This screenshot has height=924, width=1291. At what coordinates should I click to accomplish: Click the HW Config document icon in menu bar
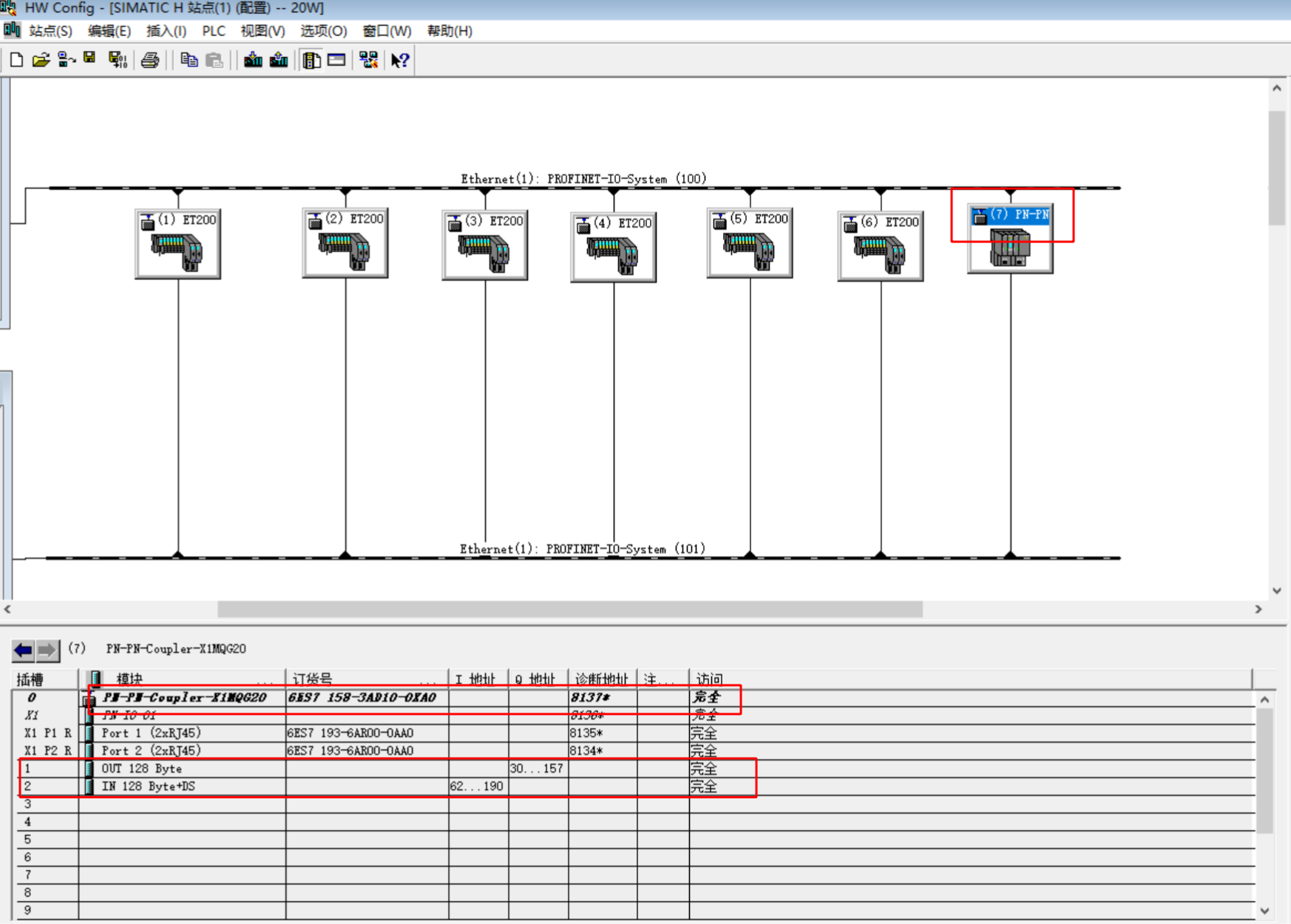pyautogui.click(x=12, y=30)
